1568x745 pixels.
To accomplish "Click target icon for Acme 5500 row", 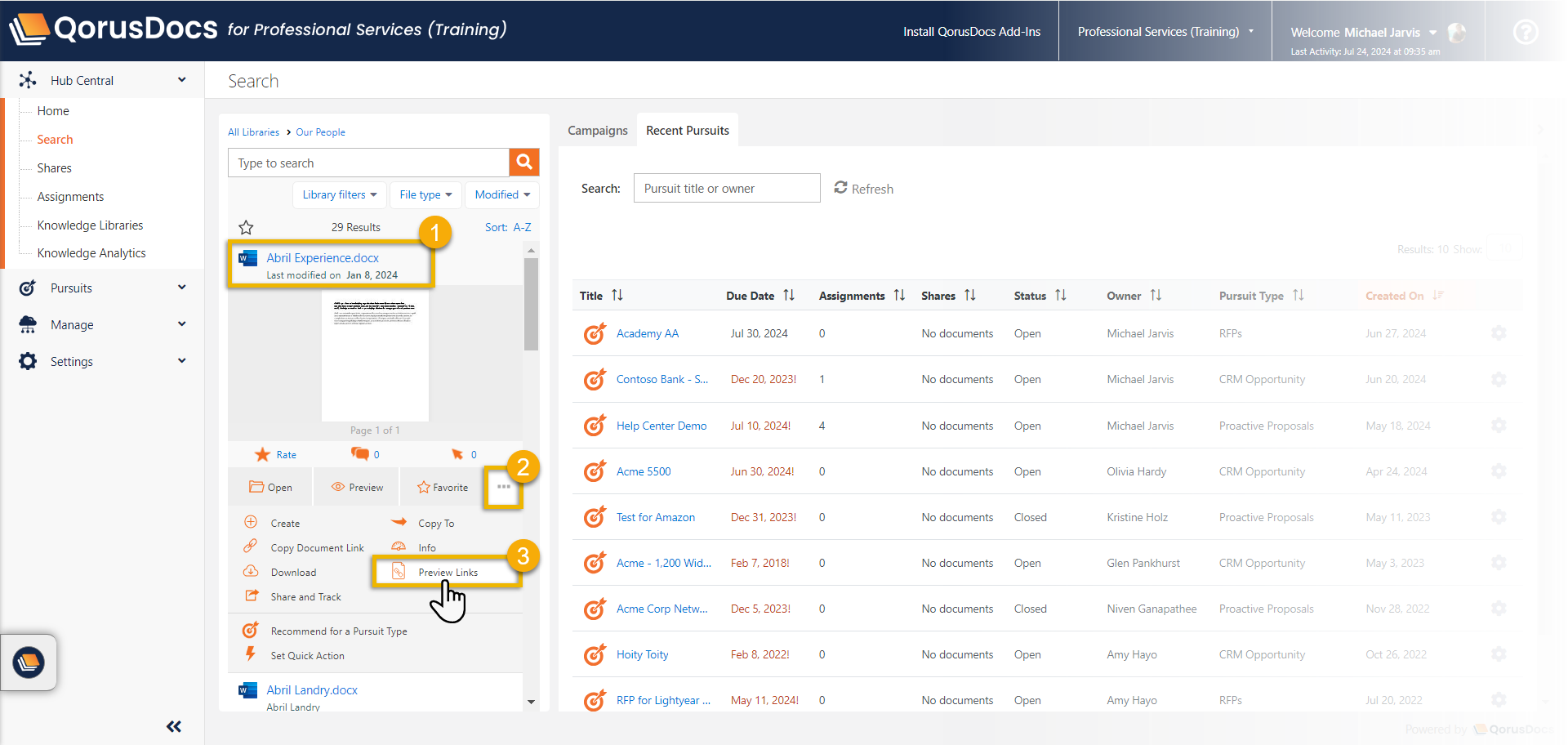I will pyautogui.click(x=595, y=471).
